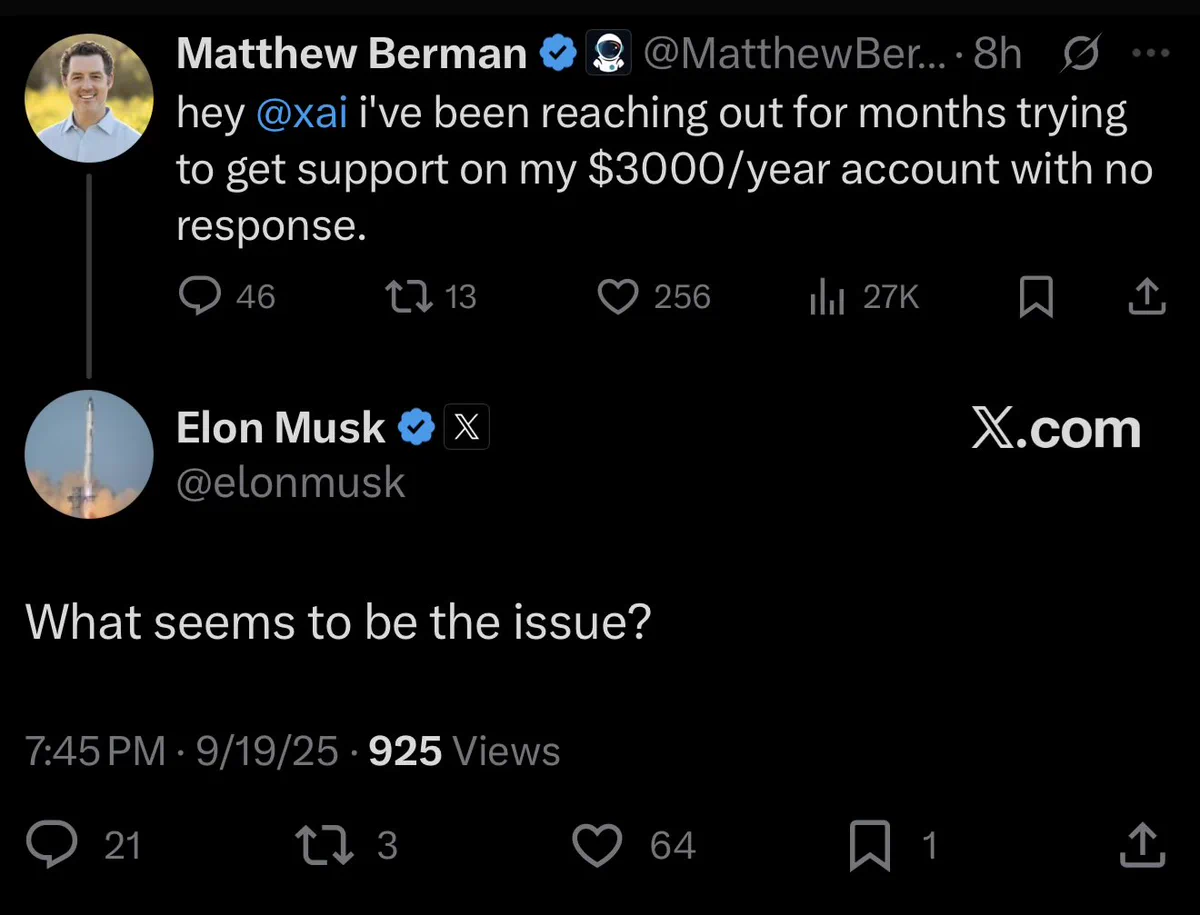Click the 925 Views count
The height and width of the screenshot is (915, 1200).
point(465,751)
